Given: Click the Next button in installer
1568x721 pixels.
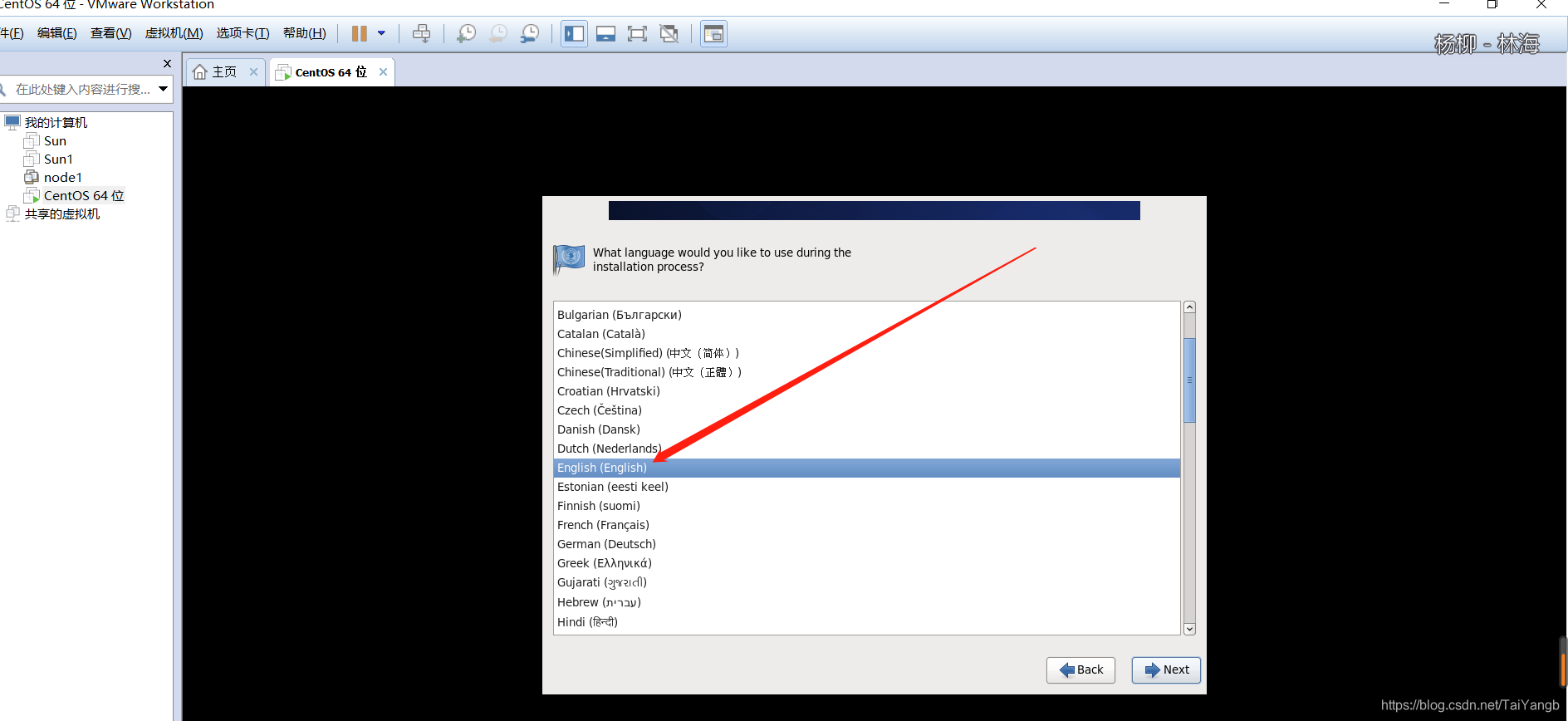Looking at the screenshot, I should (1166, 670).
